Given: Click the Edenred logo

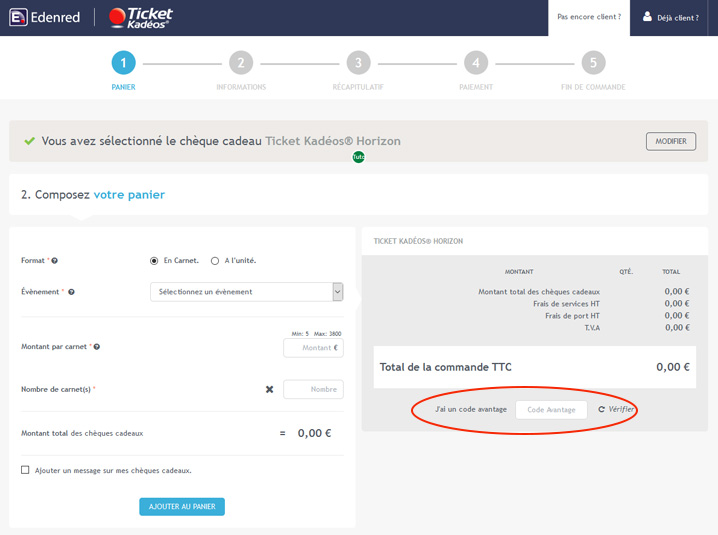Looking at the screenshot, I should click(x=44, y=17).
